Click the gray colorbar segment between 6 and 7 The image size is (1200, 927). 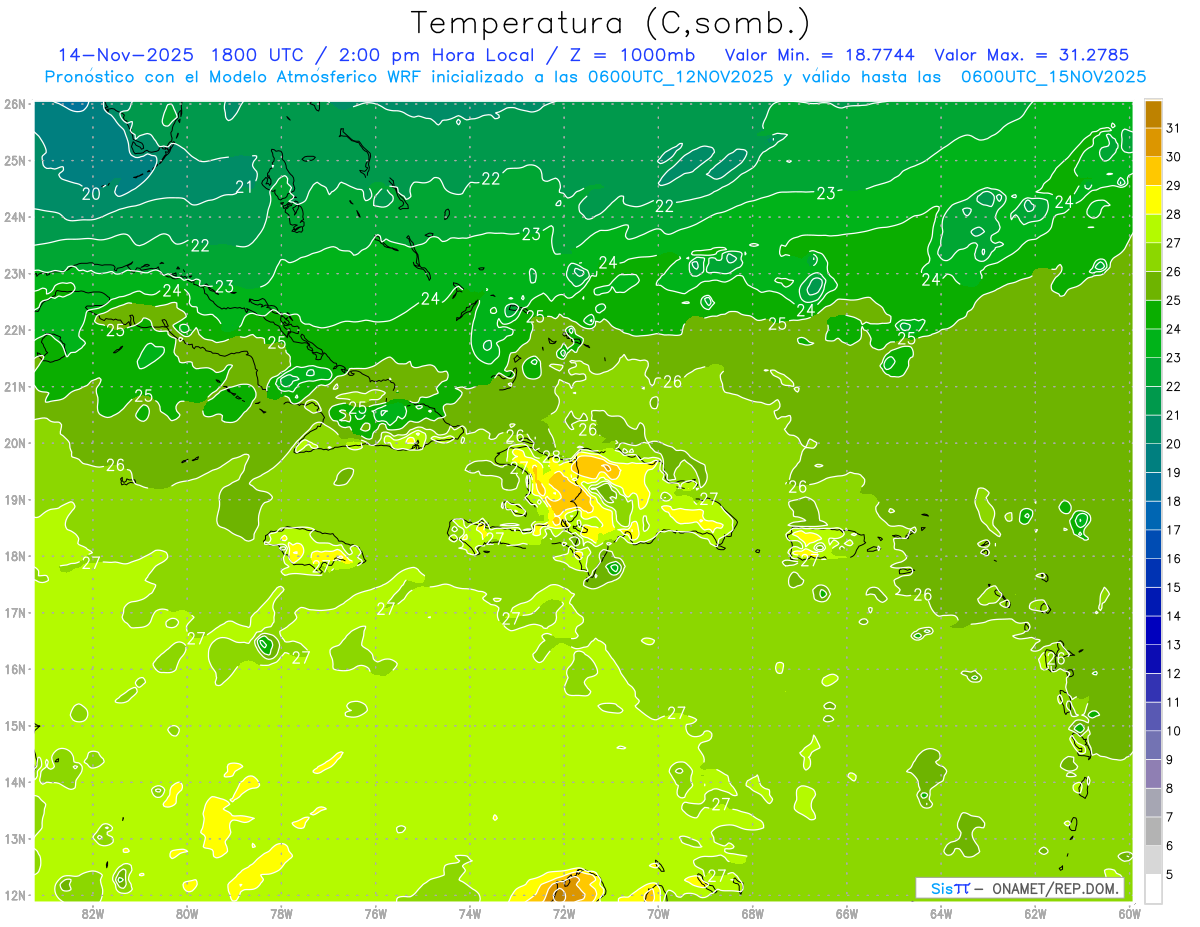[x=1153, y=831]
